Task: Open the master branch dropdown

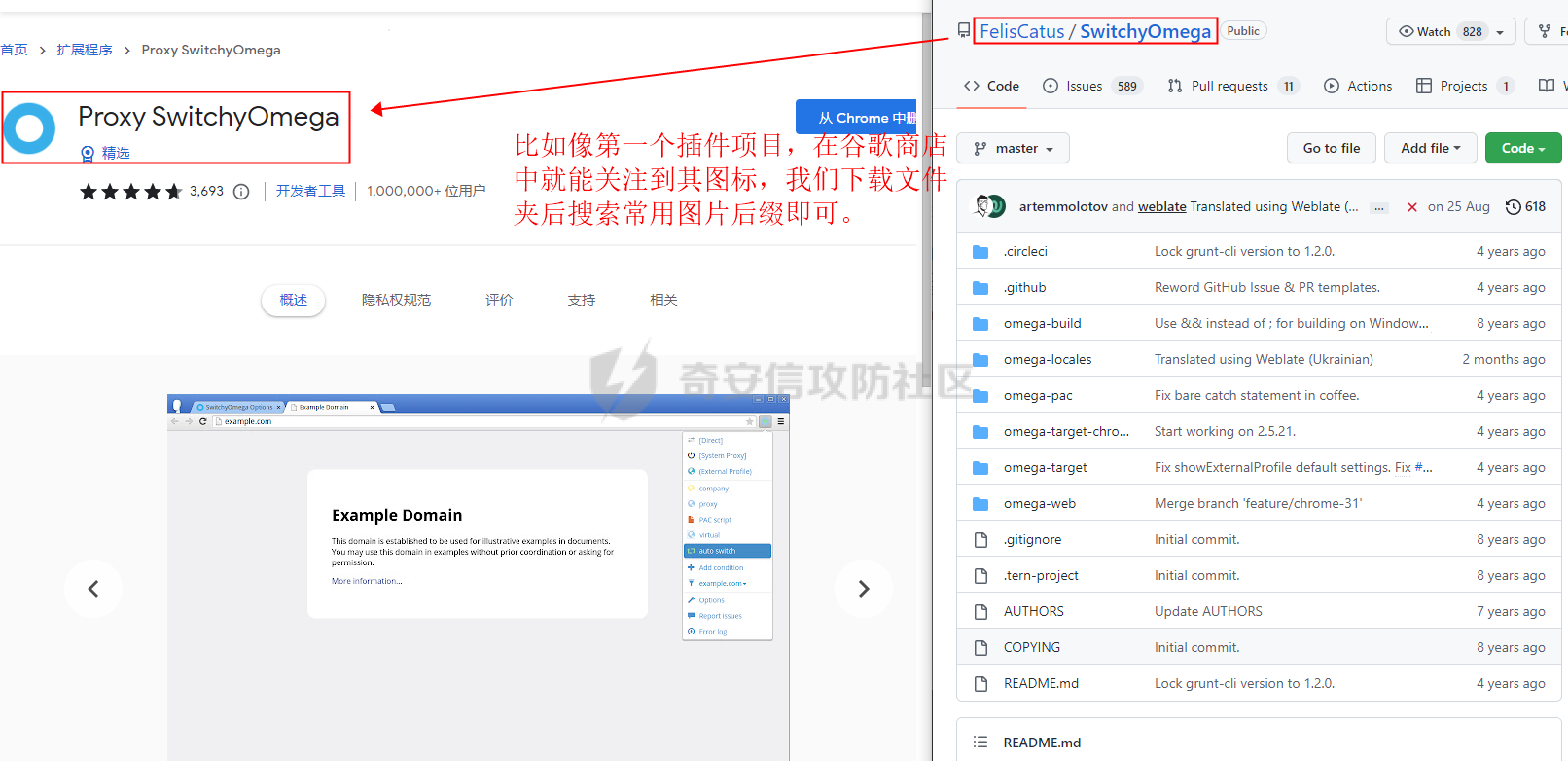Action: click(1013, 148)
